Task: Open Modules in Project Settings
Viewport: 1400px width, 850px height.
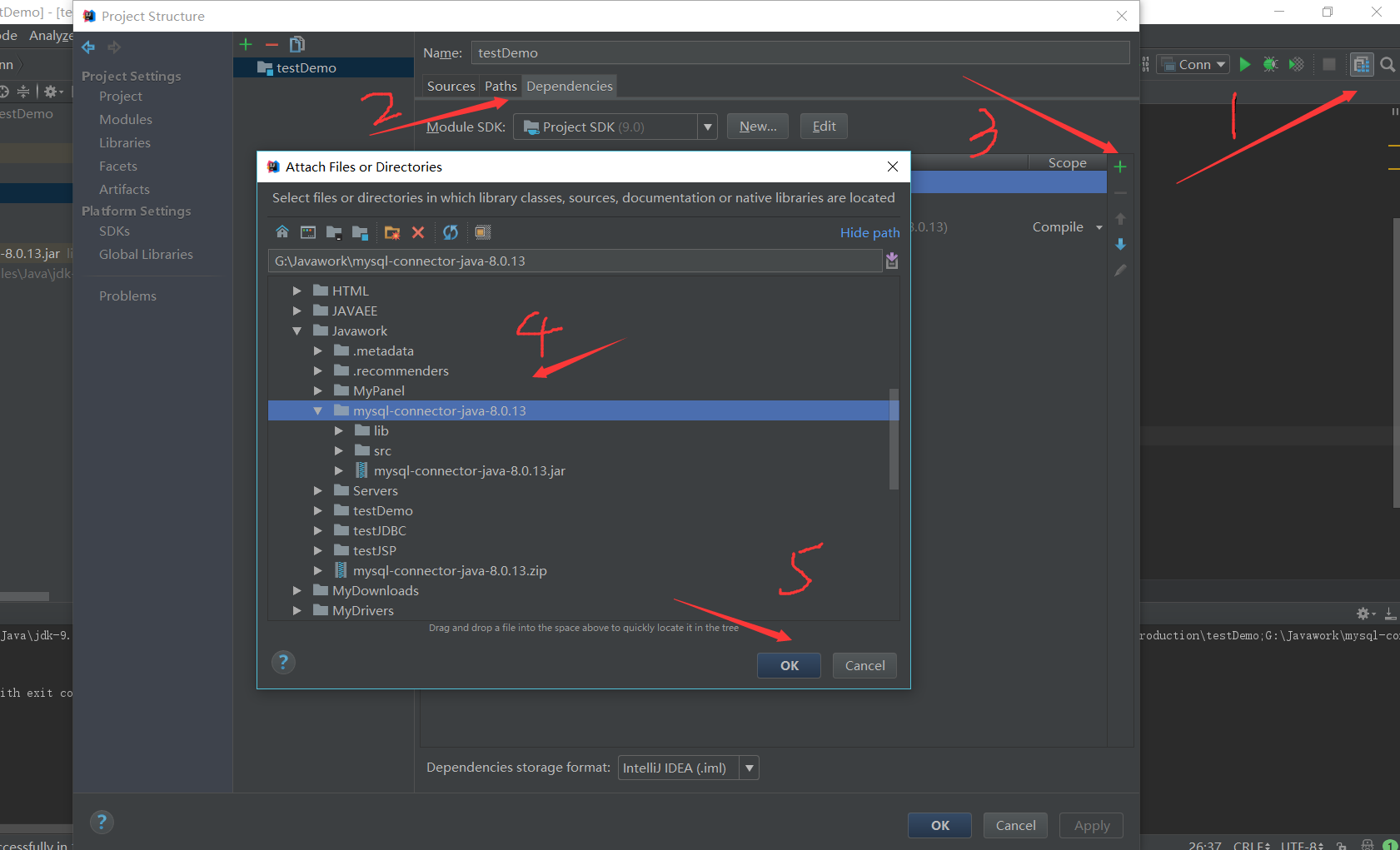Action: click(x=126, y=119)
